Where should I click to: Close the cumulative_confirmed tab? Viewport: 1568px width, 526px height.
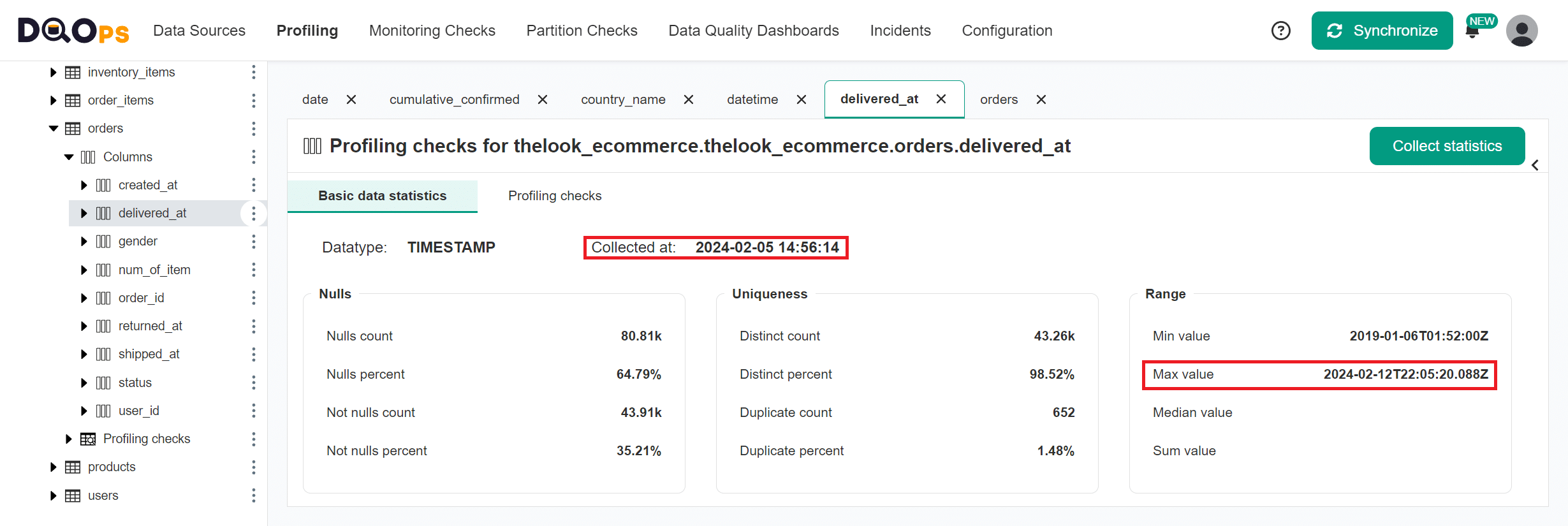pos(543,99)
